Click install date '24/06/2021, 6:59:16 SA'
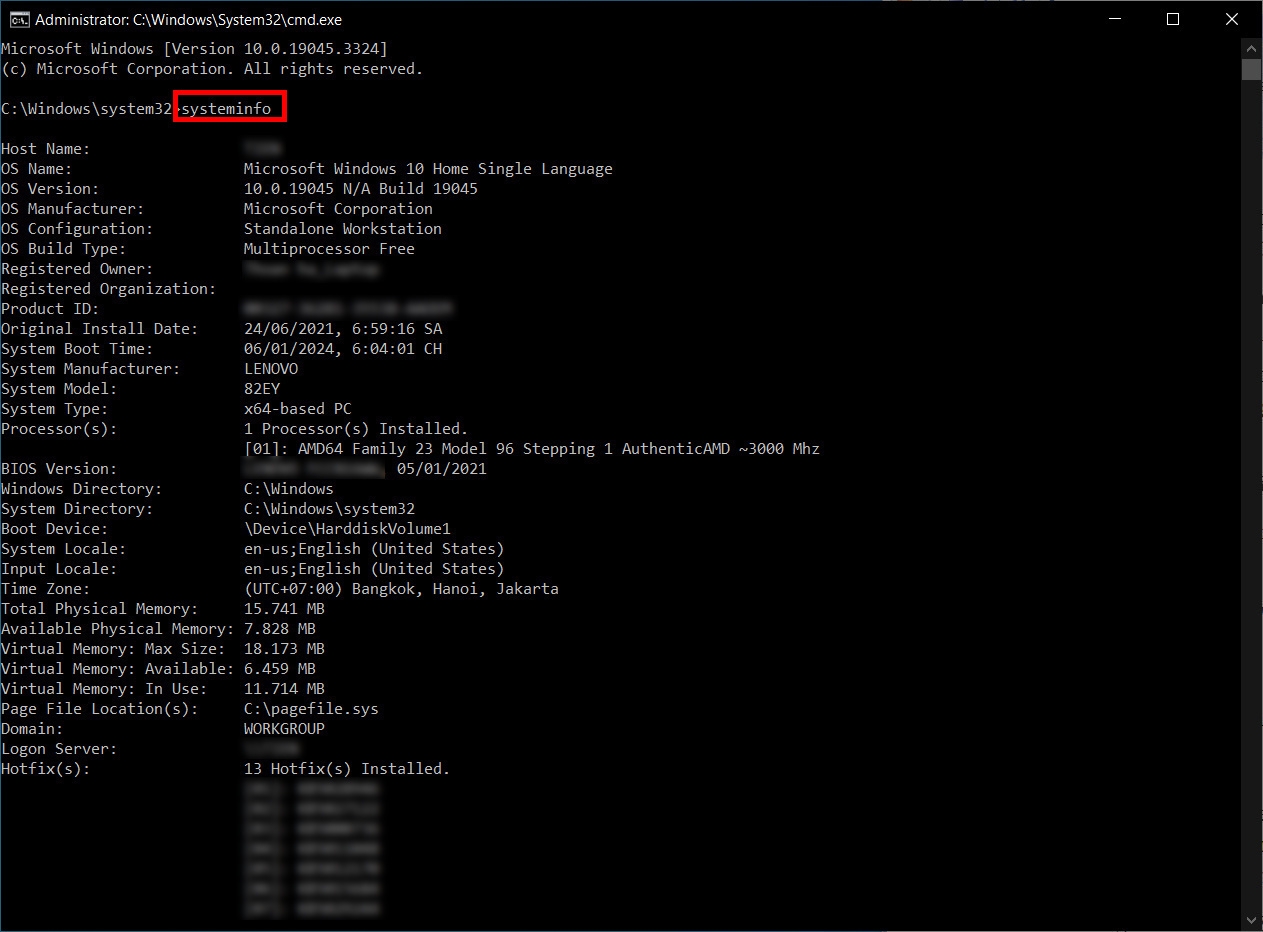 tap(343, 329)
